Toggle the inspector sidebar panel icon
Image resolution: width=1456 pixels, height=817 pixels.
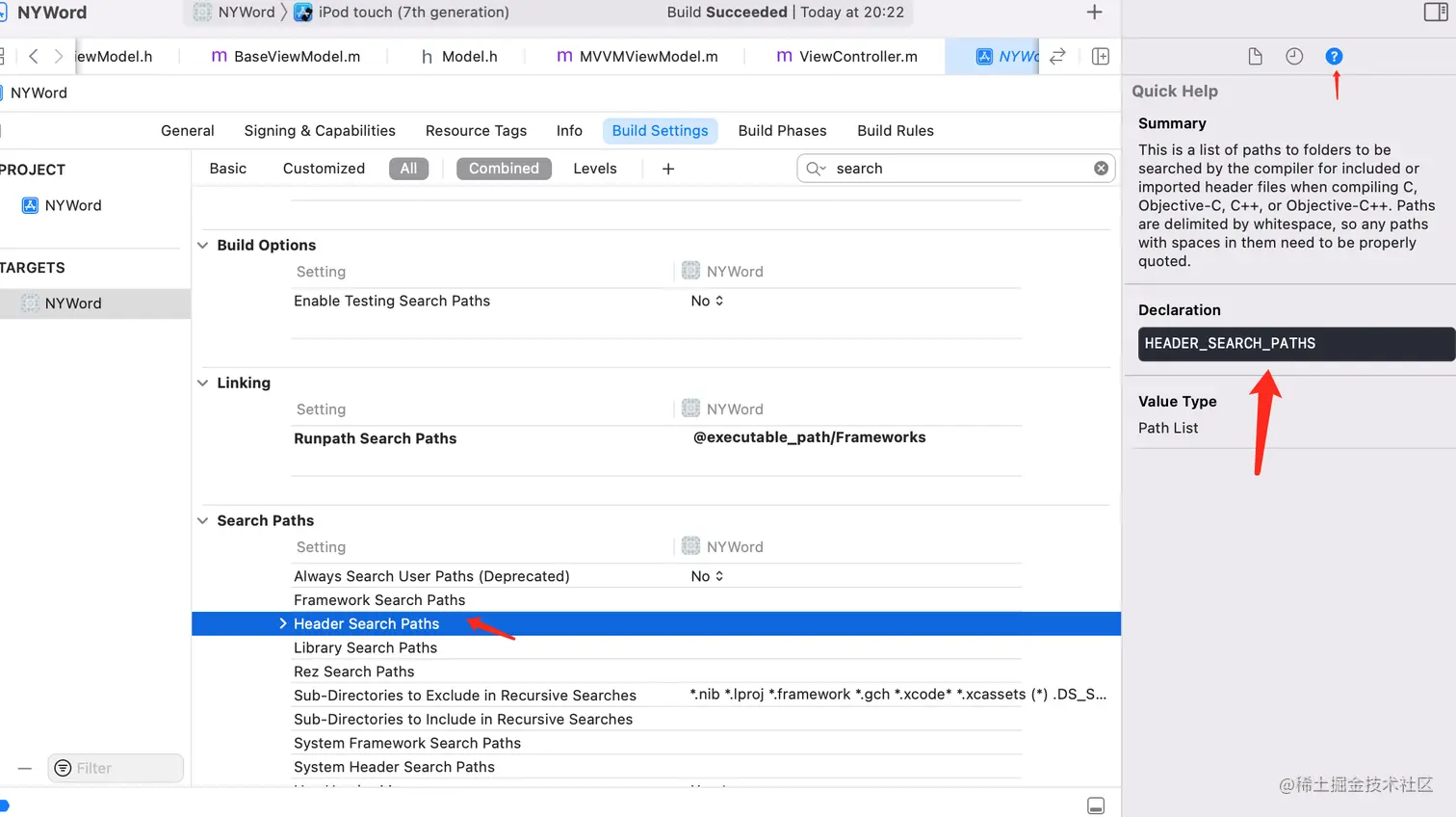click(1435, 12)
